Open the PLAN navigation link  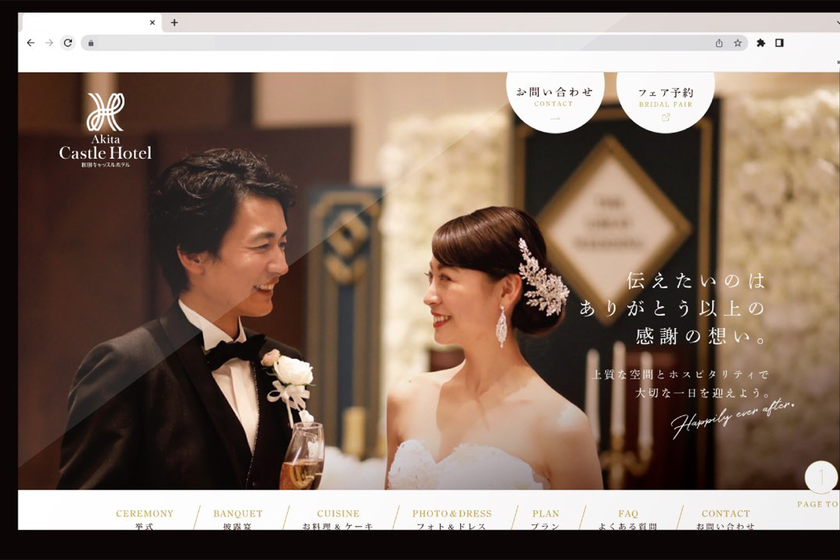pos(546,519)
